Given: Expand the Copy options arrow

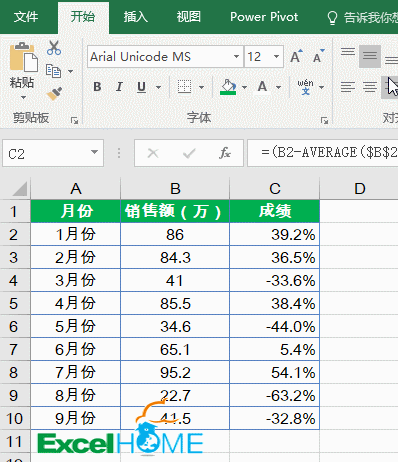Looking at the screenshot, I should coord(70,71).
